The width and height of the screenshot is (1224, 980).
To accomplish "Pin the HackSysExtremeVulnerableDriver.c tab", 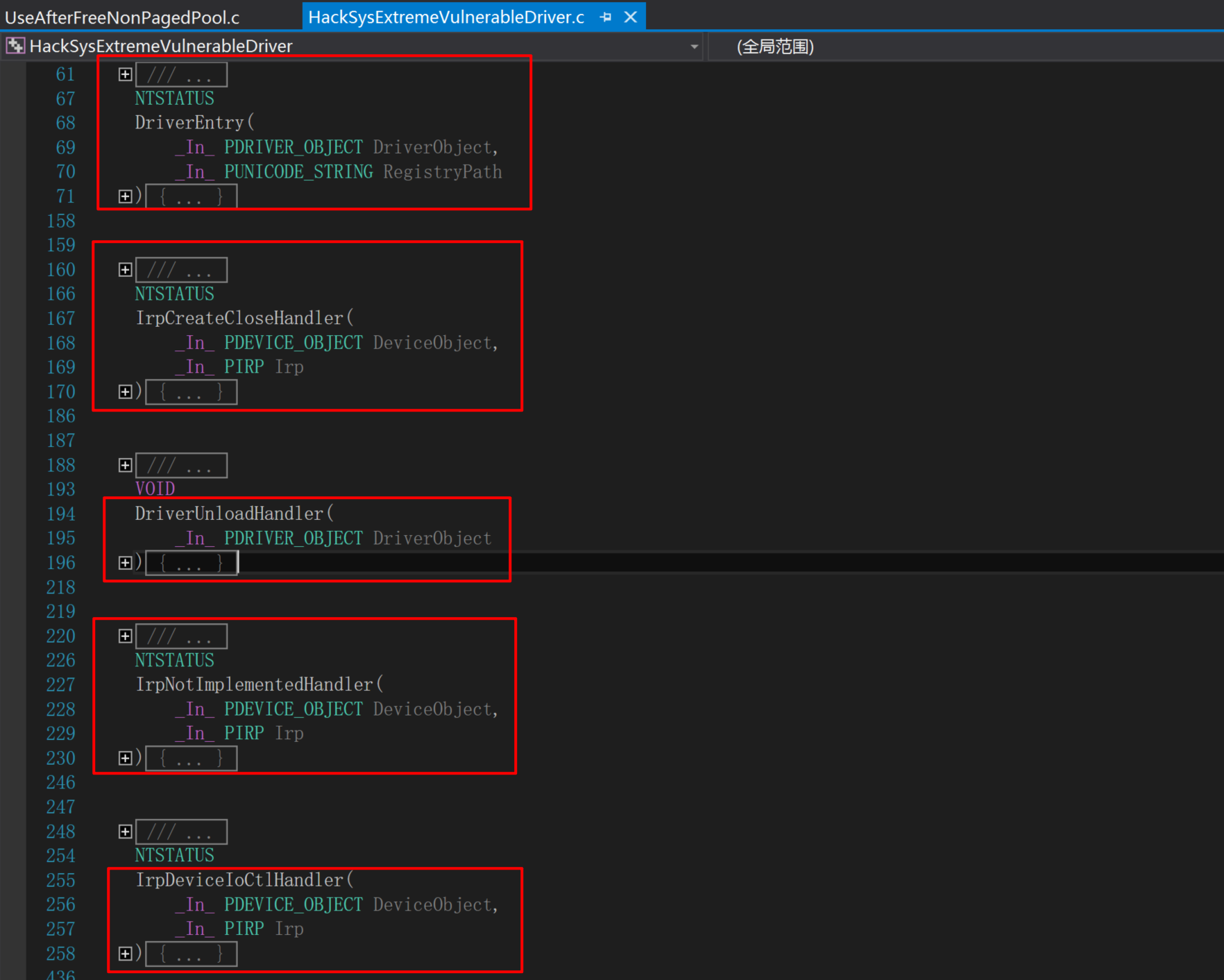I will 606,17.
